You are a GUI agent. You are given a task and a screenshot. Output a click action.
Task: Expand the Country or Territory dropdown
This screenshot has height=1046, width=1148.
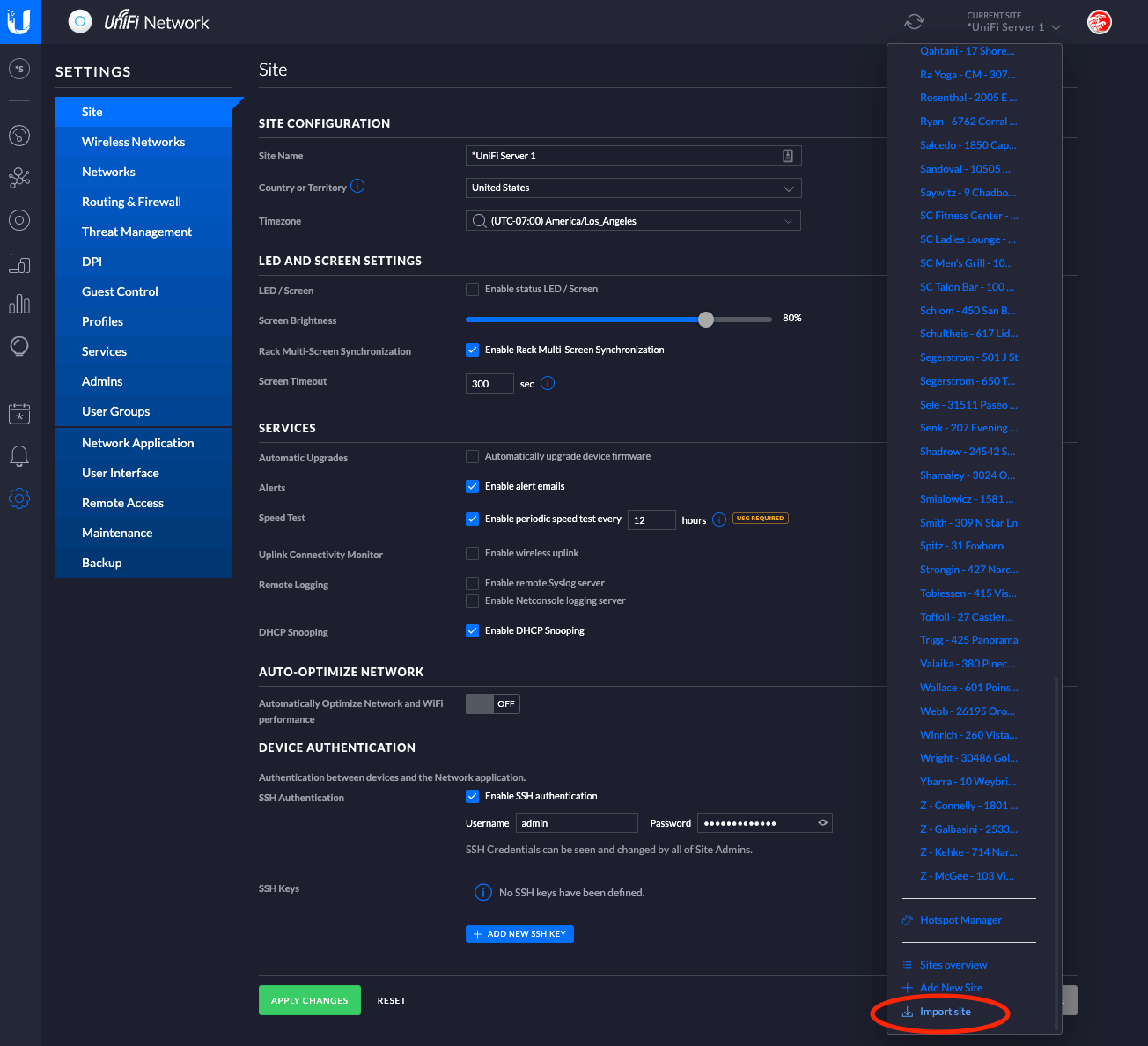633,188
